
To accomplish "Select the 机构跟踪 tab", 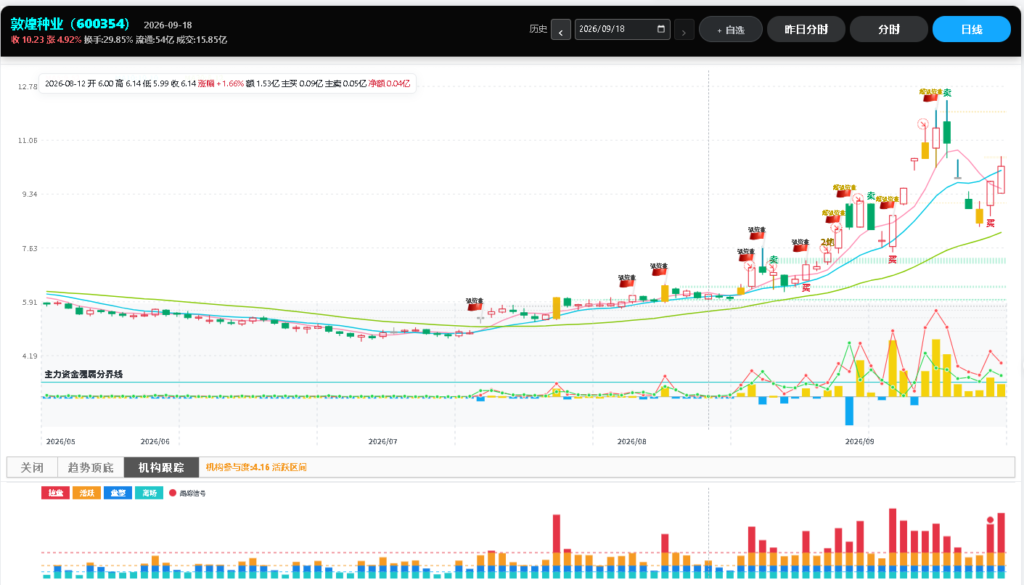I will [x=161, y=467].
